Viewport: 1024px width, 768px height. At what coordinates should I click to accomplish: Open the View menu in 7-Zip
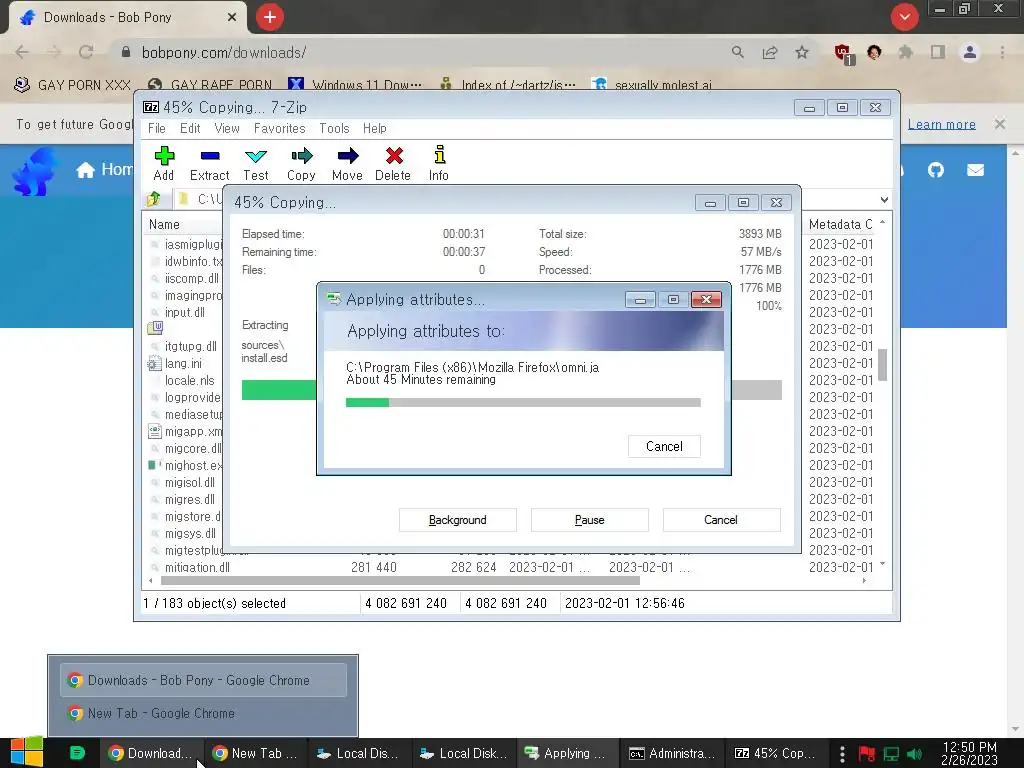point(227,129)
